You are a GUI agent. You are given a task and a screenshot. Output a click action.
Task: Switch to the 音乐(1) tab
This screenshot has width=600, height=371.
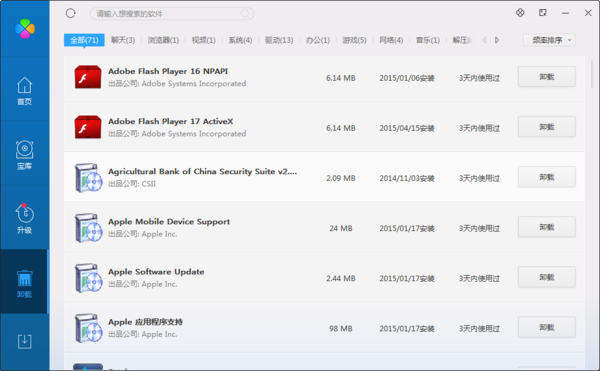[428, 40]
